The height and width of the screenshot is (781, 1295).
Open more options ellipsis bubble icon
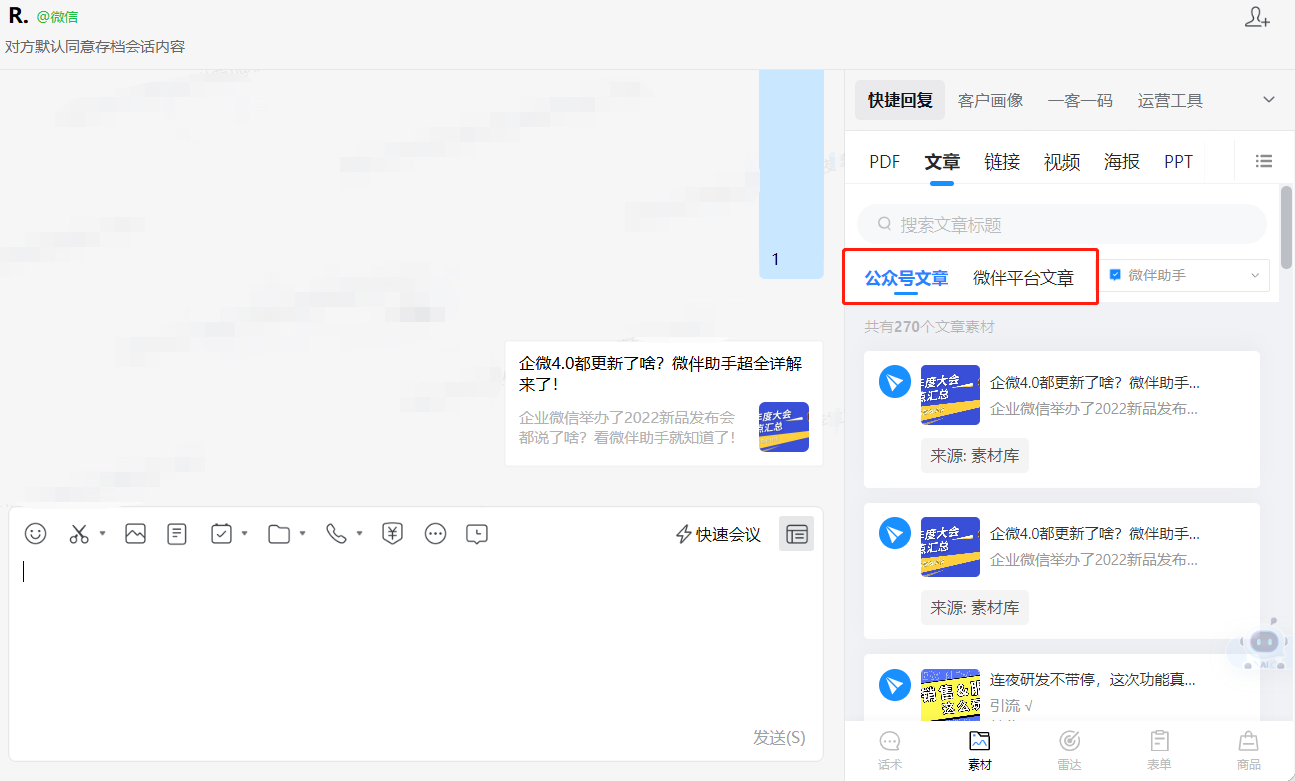(x=435, y=534)
